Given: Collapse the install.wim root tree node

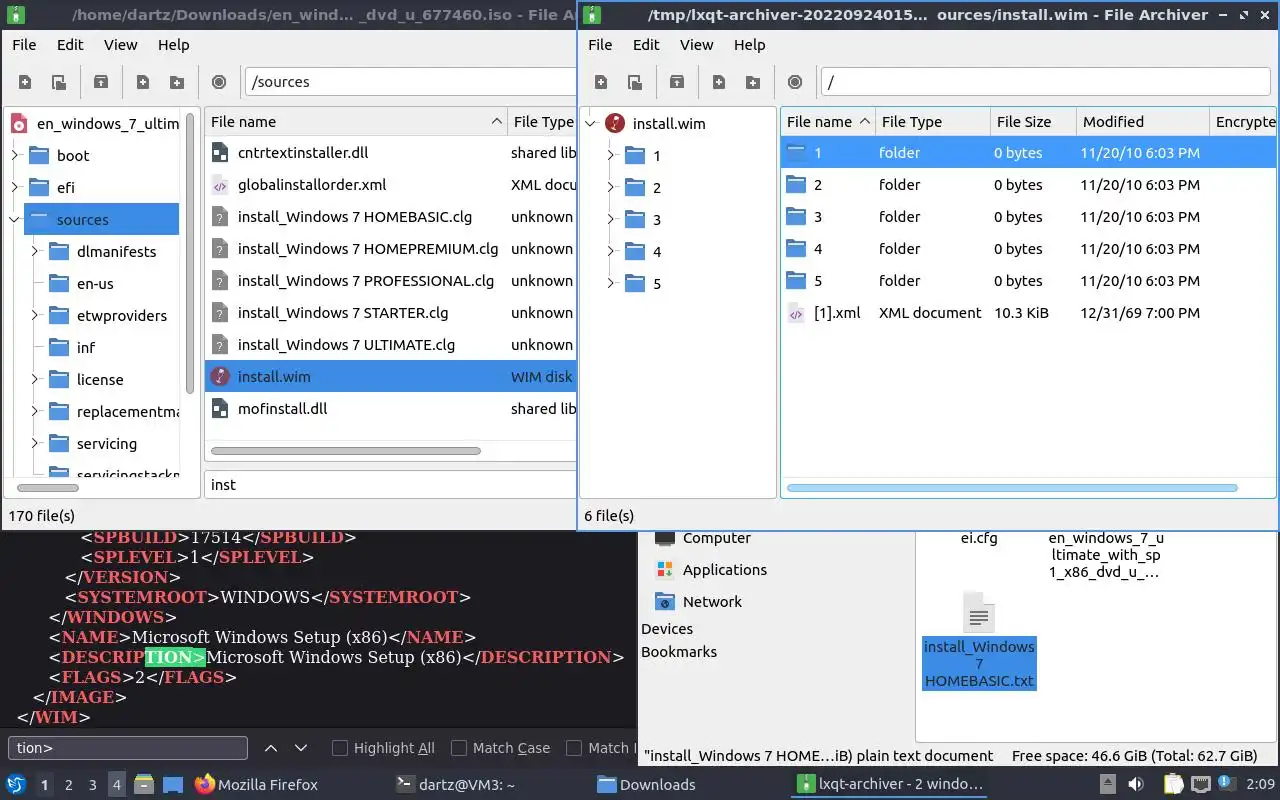Looking at the screenshot, I should (591, 124).
